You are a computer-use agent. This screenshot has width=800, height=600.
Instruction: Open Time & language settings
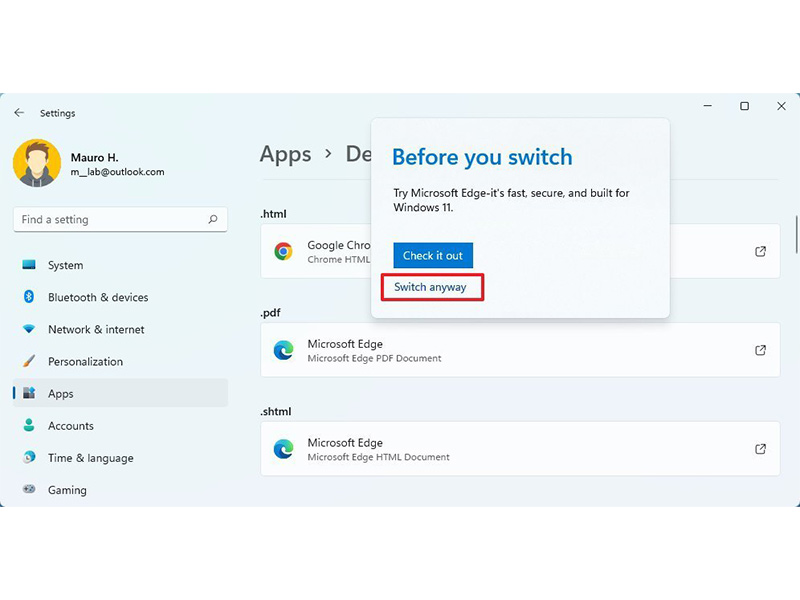[x=120, y=457]
